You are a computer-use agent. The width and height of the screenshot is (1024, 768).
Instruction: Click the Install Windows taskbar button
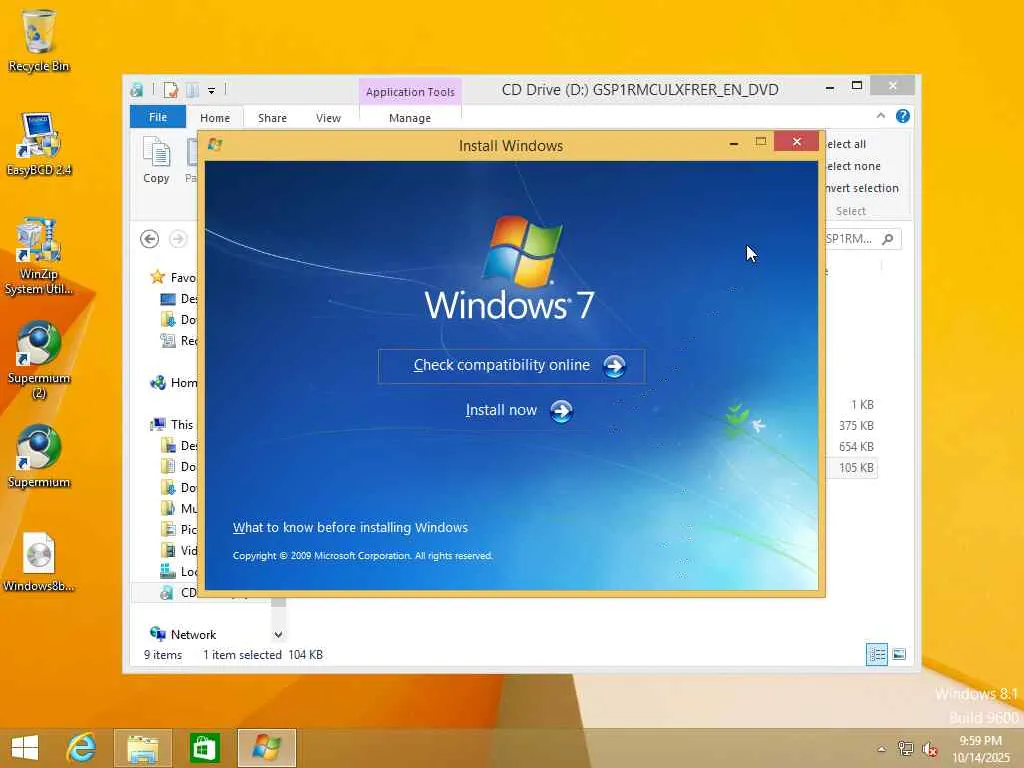pos(266,748)
